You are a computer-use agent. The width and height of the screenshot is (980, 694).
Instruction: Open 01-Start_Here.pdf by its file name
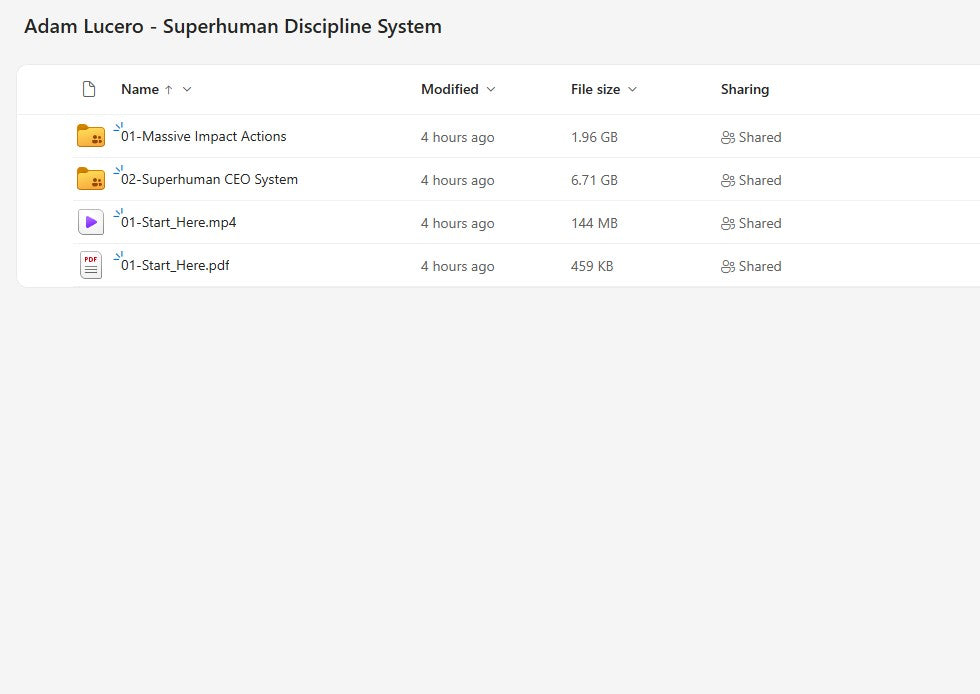click(x=173, y=265)
